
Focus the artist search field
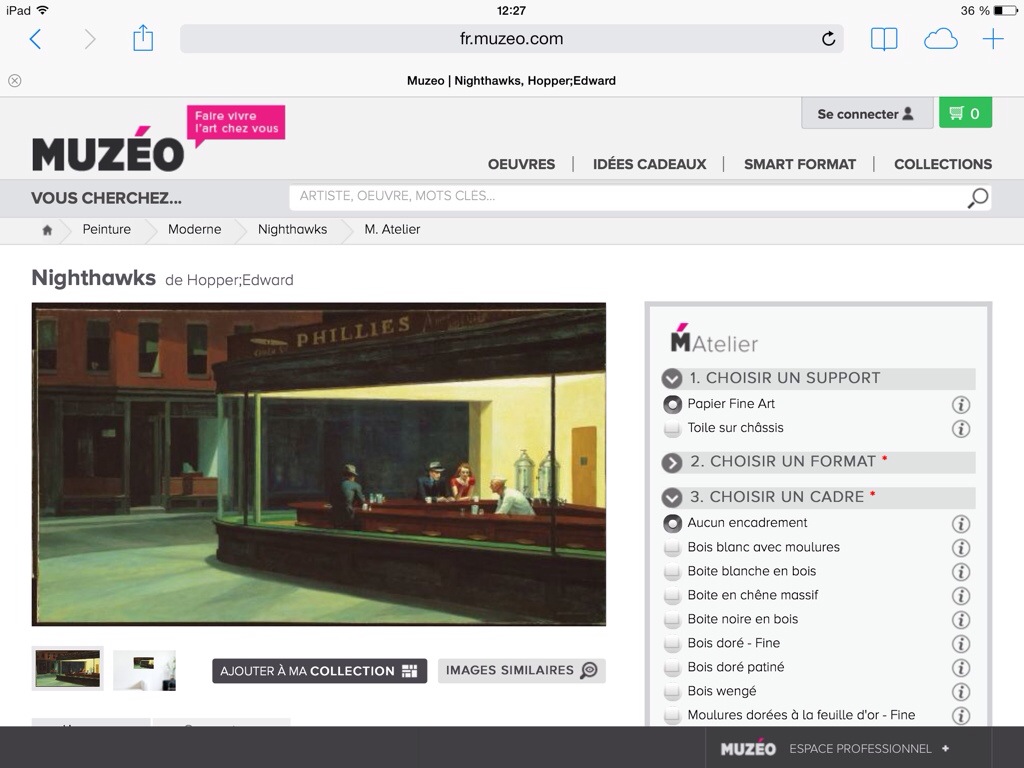coord(627,197)
